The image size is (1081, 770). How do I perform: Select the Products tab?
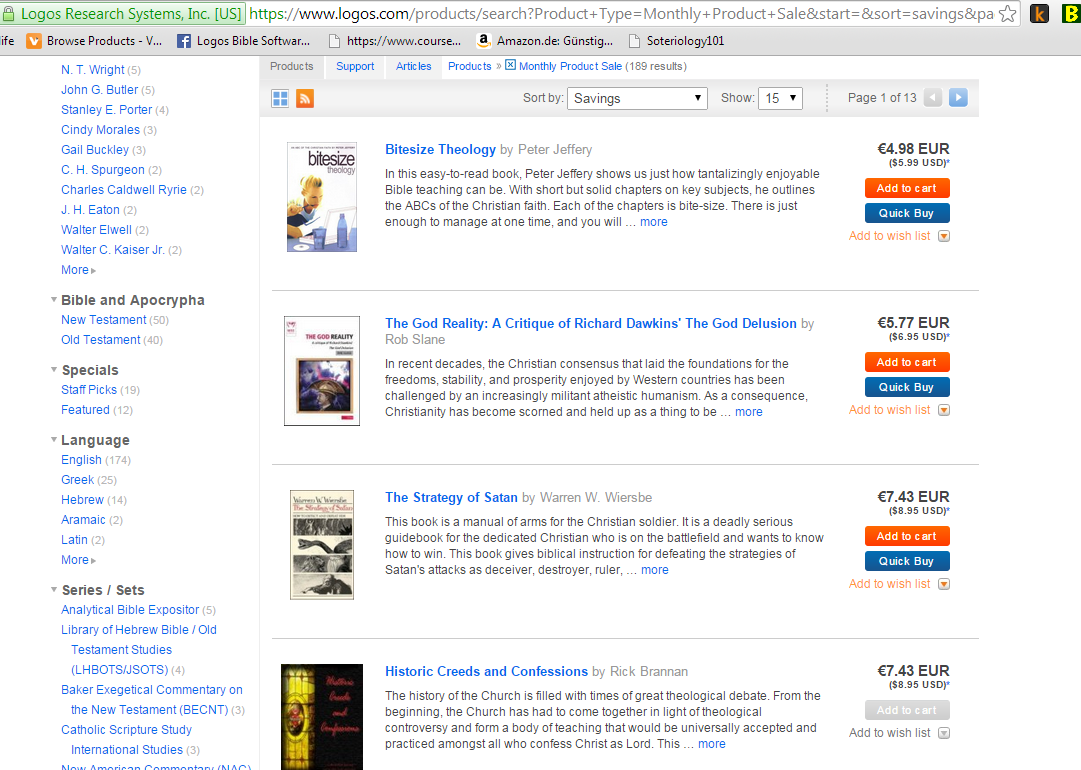pos(292,66)
